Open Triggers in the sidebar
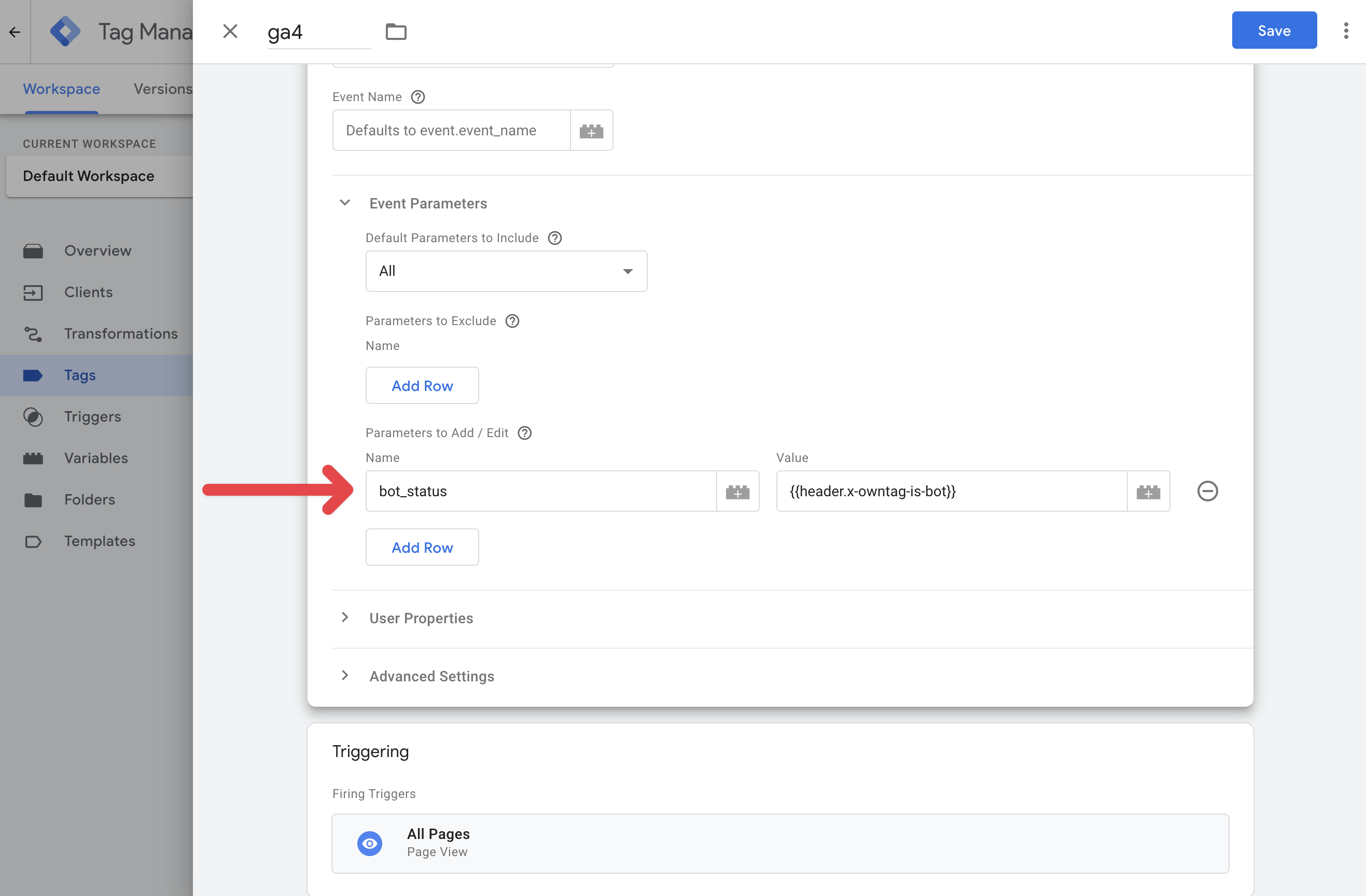Screen dimensions: 1366x896 [92, 417]
